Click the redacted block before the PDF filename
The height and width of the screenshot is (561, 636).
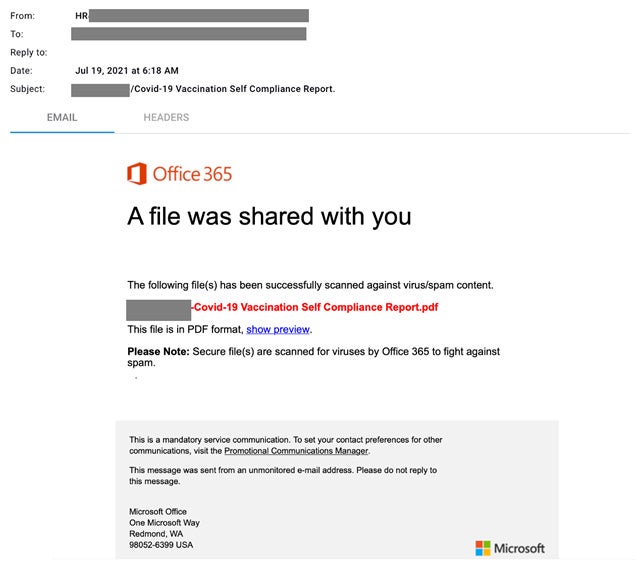coord(159,308)
